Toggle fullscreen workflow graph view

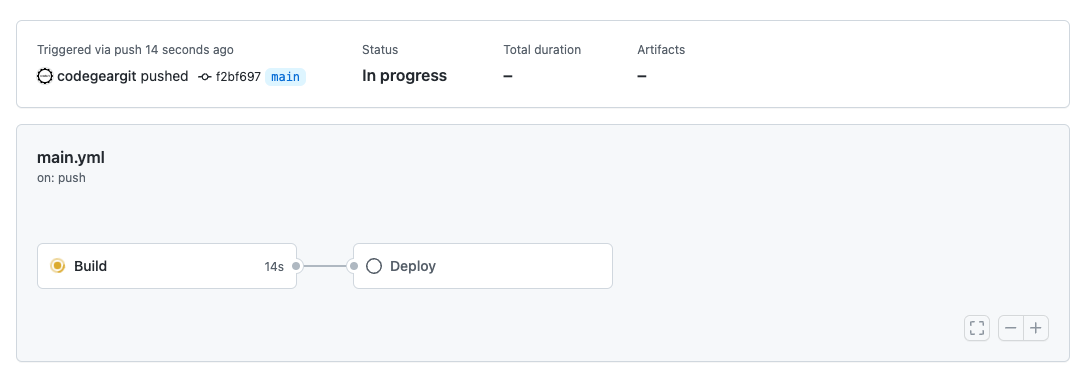coord(977,328)
